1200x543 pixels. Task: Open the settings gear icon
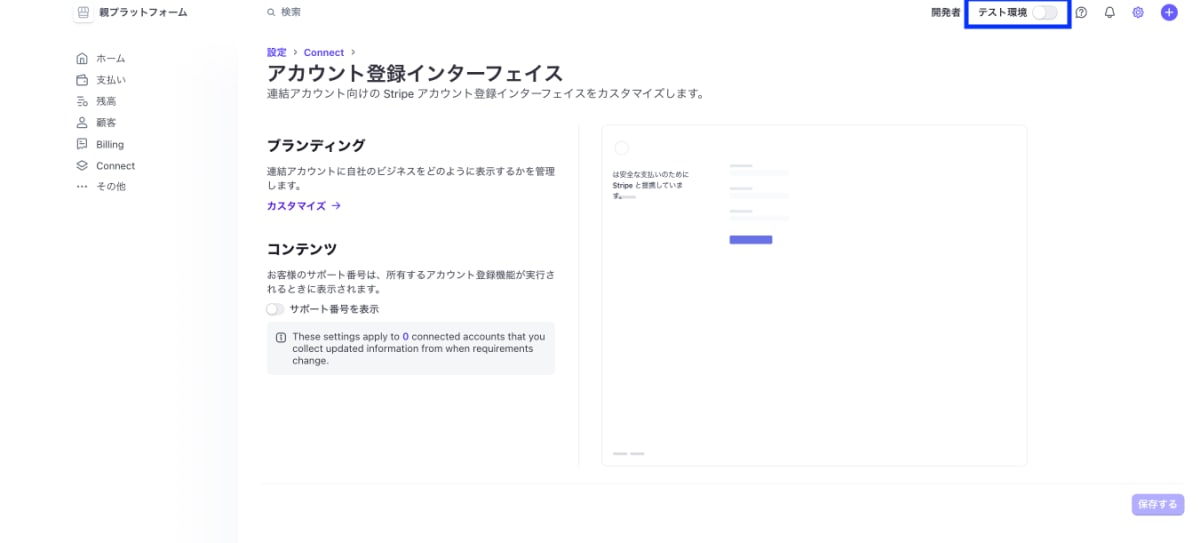(x=1138, y=13)
